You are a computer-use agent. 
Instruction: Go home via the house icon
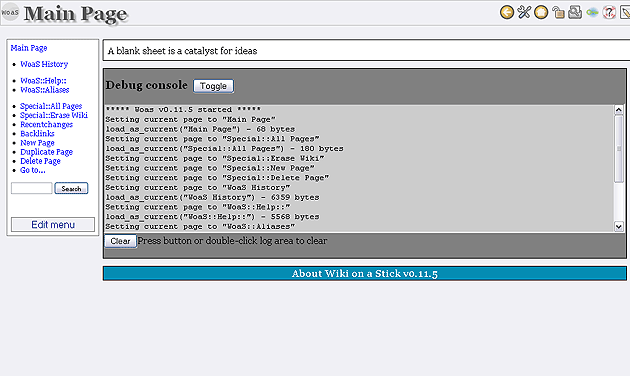click(541, 12)
